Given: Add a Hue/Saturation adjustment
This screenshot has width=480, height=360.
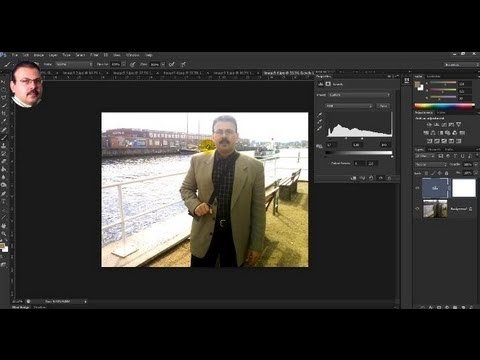Looking at the screenshot, I should [x=426, y=133].
